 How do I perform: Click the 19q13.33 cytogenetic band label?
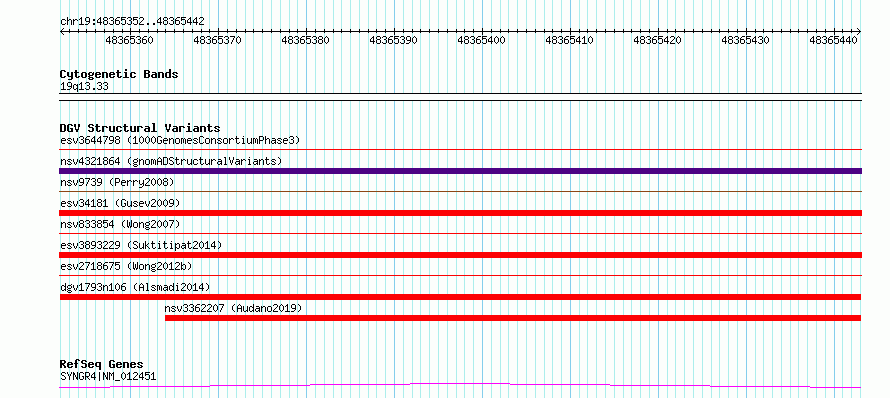coord(84,86)
